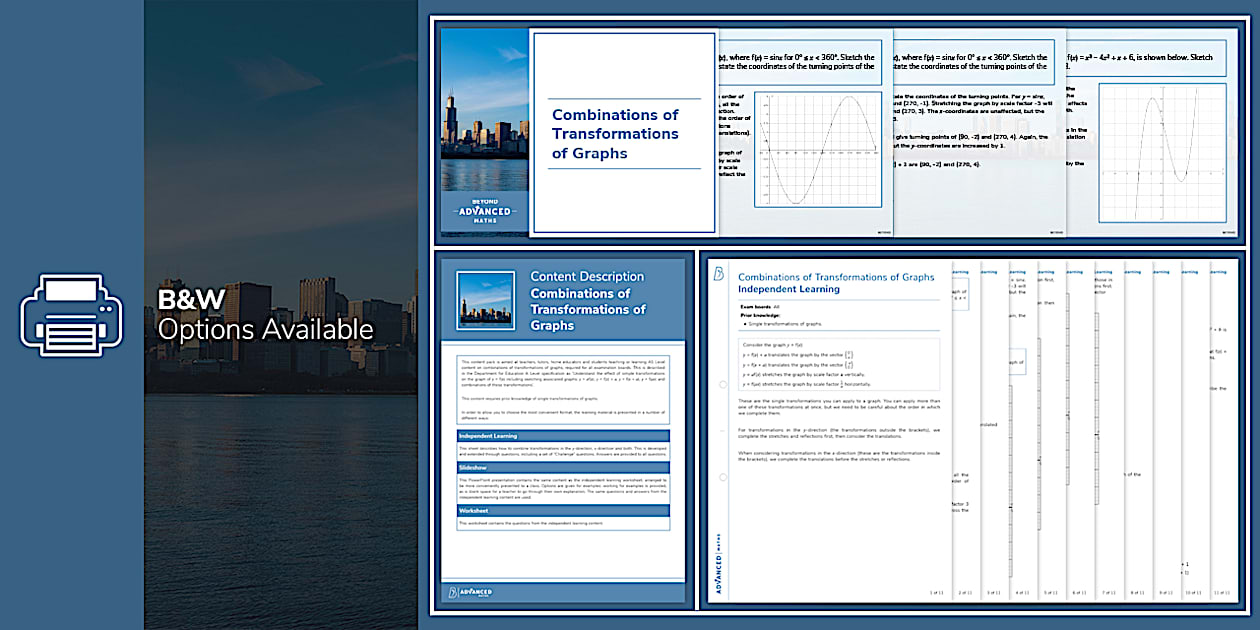
Task: Select the sine curve graph preview
Action: click(x=817, y=152)
